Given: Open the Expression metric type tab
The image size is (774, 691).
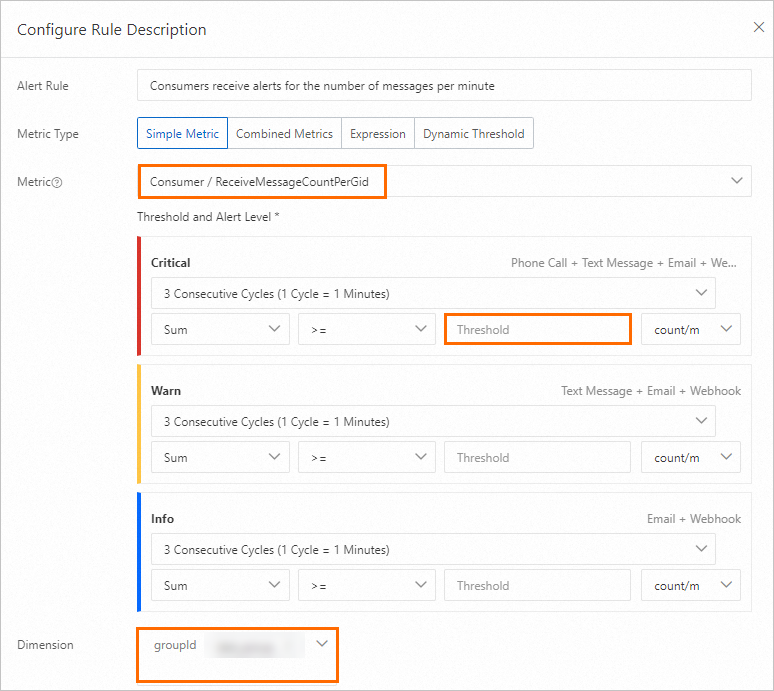Looking at the screenshot, I should pyautogui.click(x=377, y=134).
